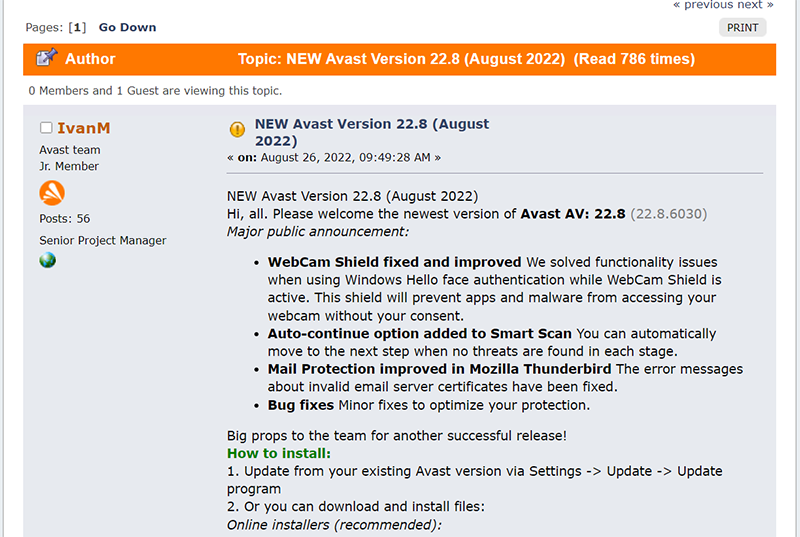Click the globe website icon under IvanM
Viewport: 800px width, 537px height.
[x=47, y=260]
